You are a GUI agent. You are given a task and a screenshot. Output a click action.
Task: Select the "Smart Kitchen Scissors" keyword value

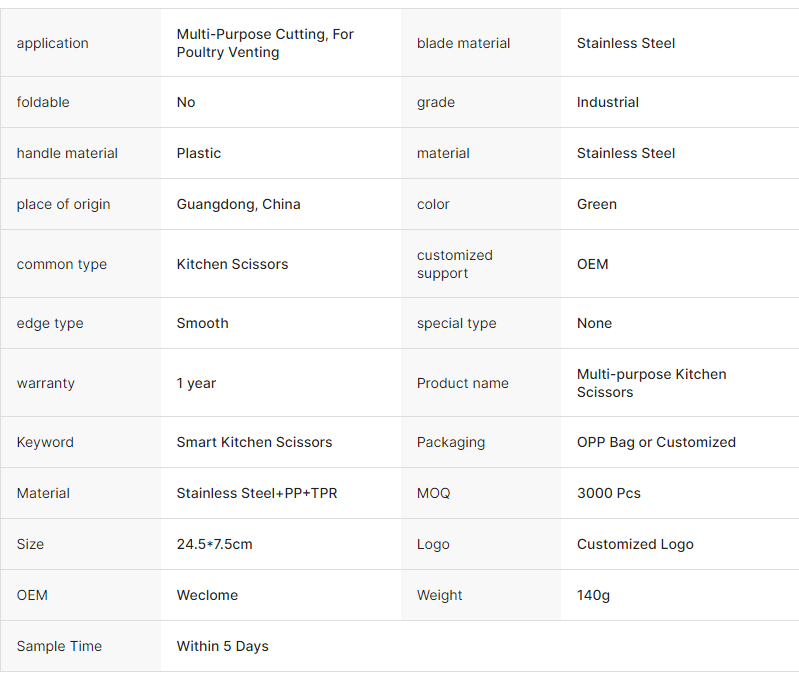pyautogui.click(x=254, y=442)
